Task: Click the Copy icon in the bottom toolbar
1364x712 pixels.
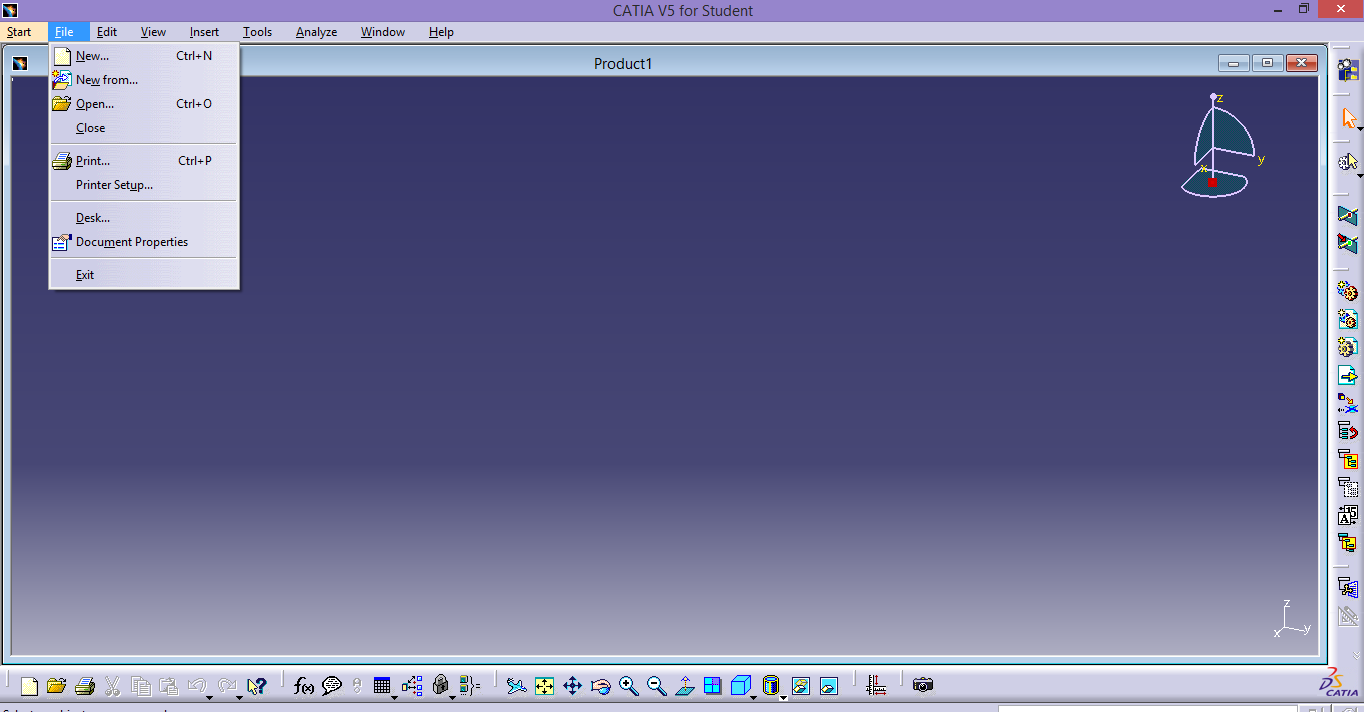Action: coord(141,686)
